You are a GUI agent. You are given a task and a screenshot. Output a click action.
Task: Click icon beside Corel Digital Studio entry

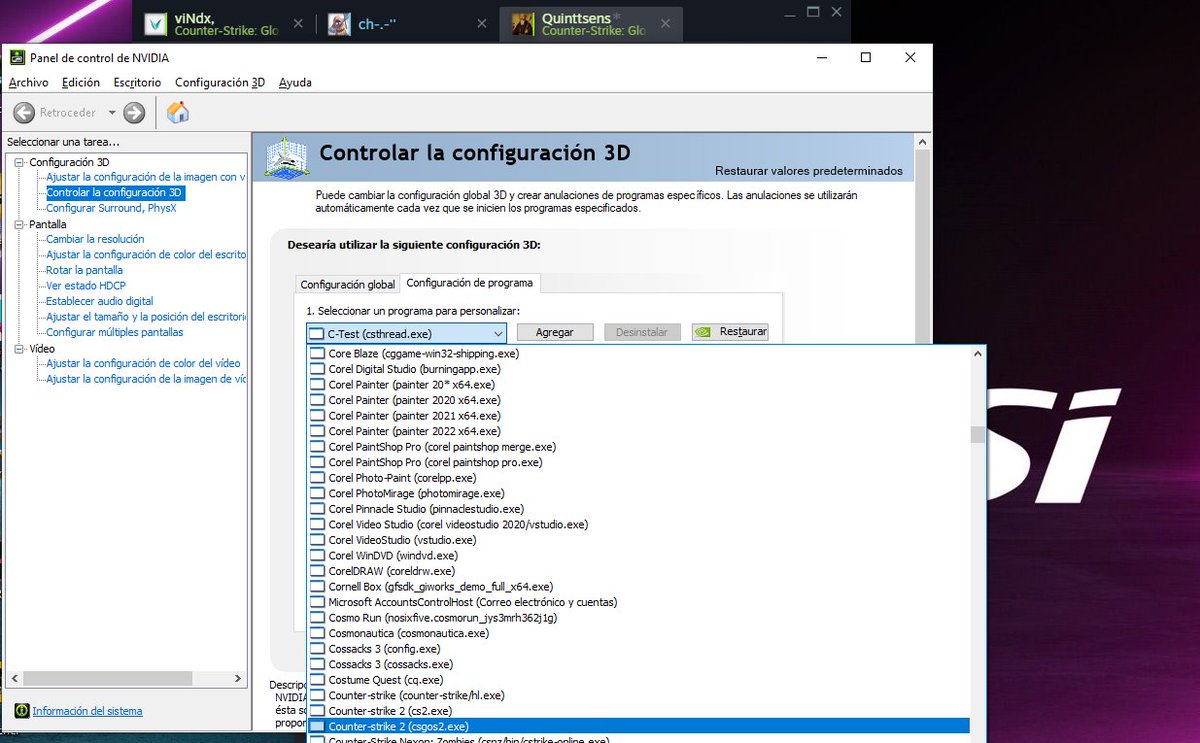[x=318, y=369]
